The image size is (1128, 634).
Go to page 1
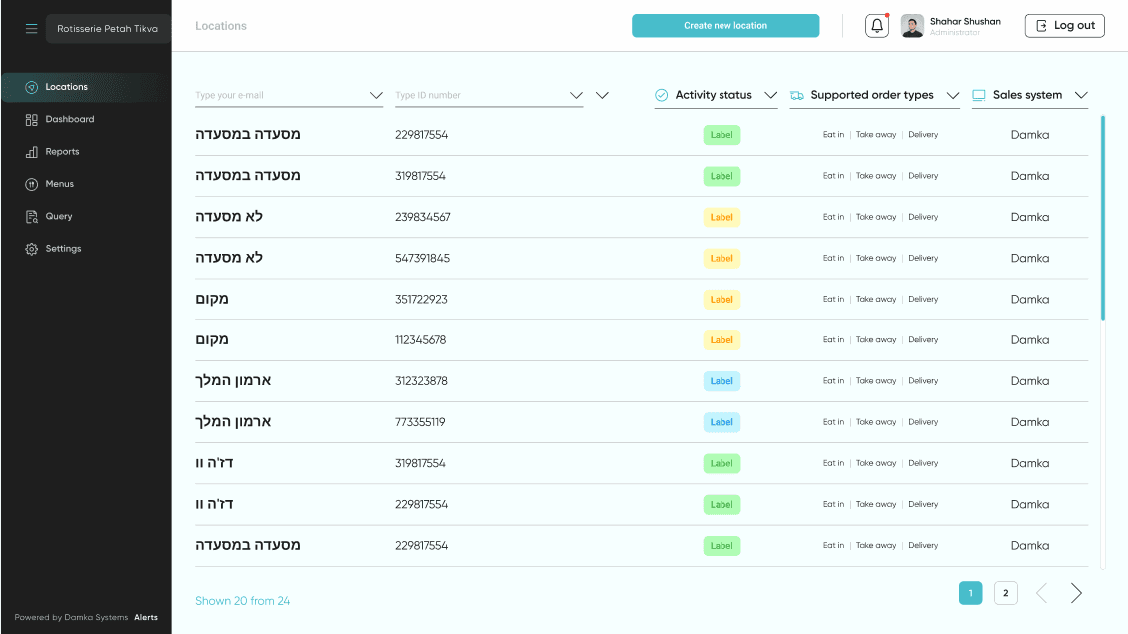[x=970, y=593]
